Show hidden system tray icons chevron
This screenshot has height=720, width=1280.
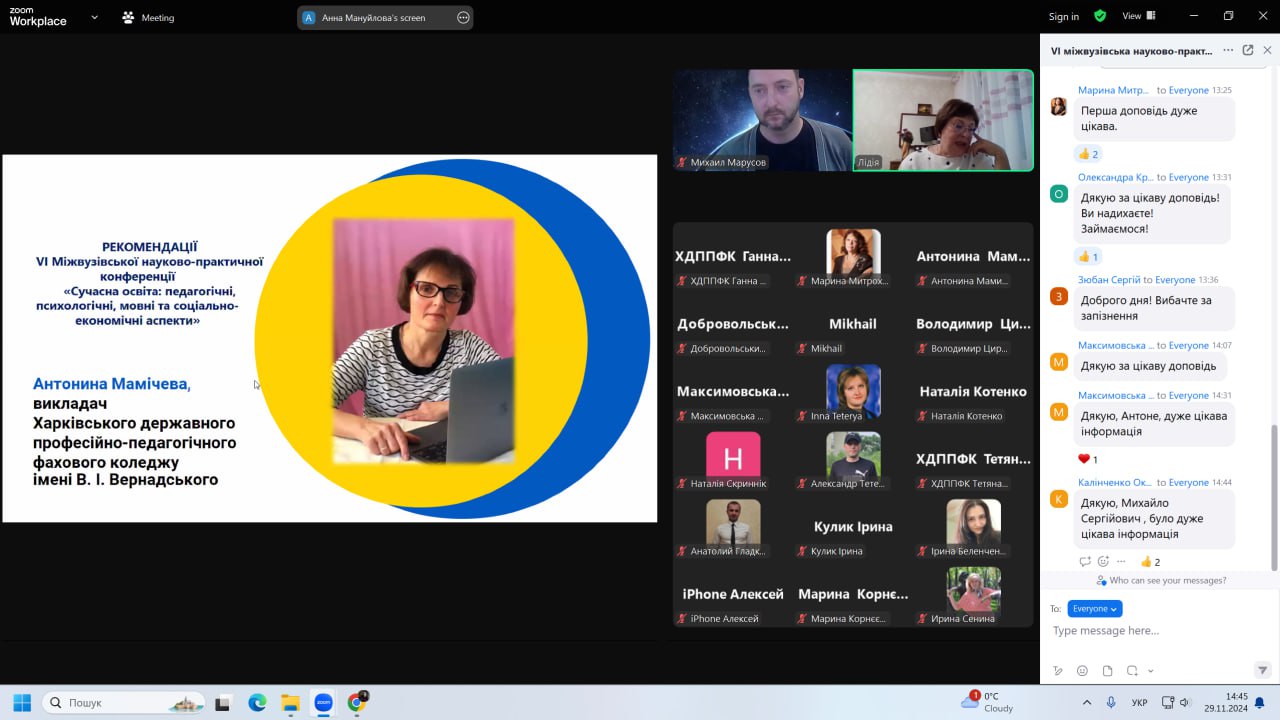click(x=1087, y=703)
